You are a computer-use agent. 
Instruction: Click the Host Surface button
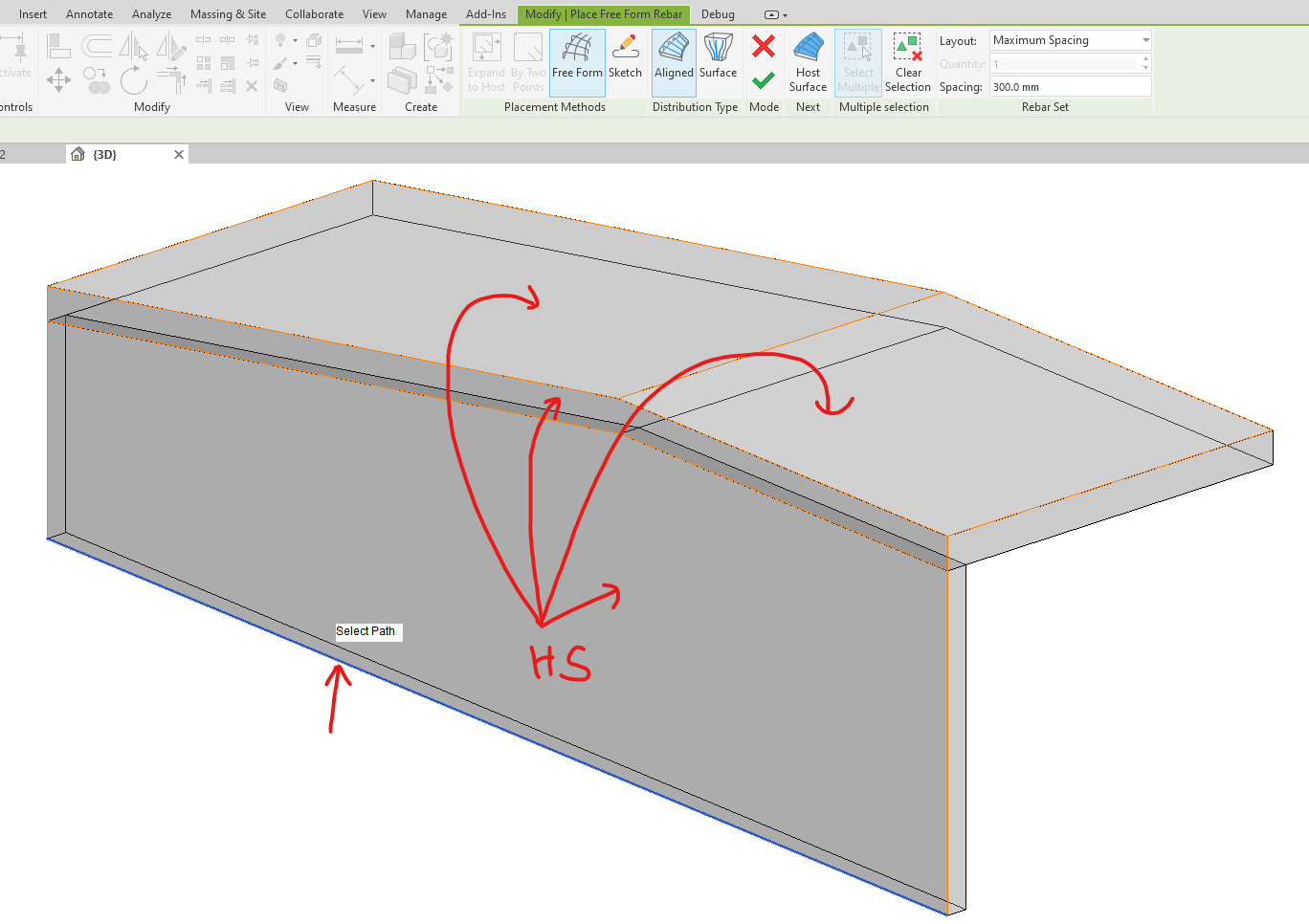[808, 62]
